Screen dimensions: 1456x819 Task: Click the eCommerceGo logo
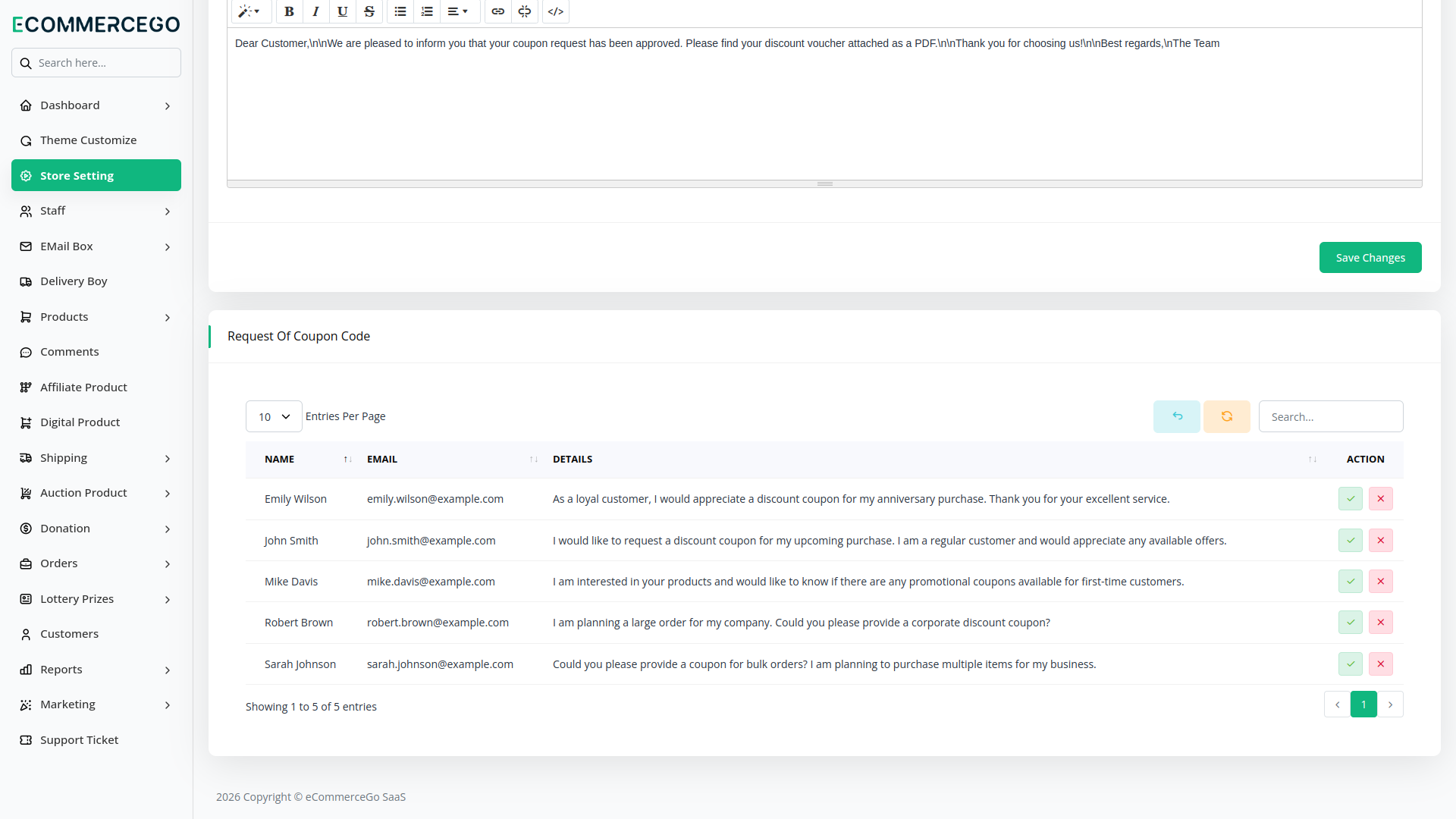pos(96,24)
